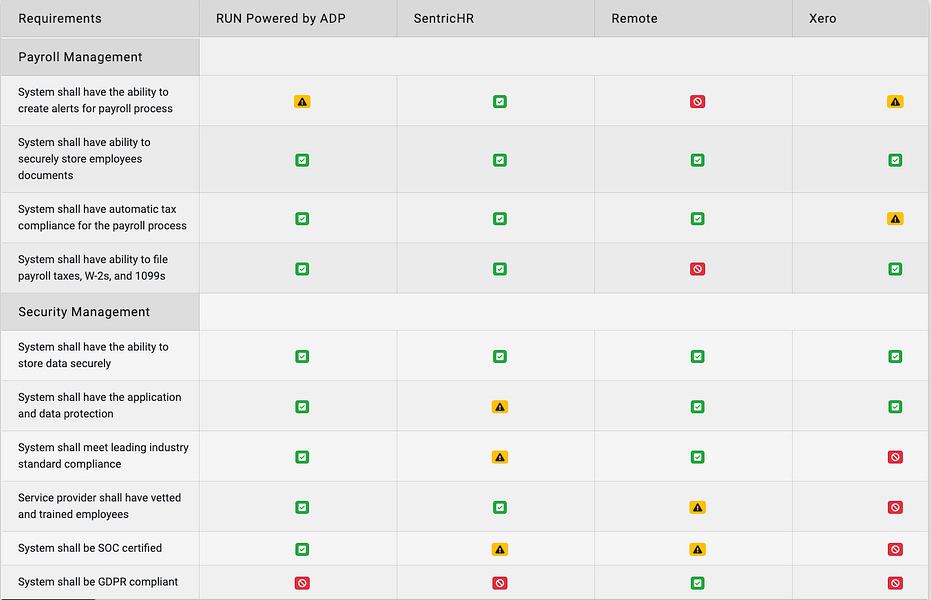Click 'securely store employees documents' requirement
The height and width of the screenshot is (600, 931).
(84, 159)
